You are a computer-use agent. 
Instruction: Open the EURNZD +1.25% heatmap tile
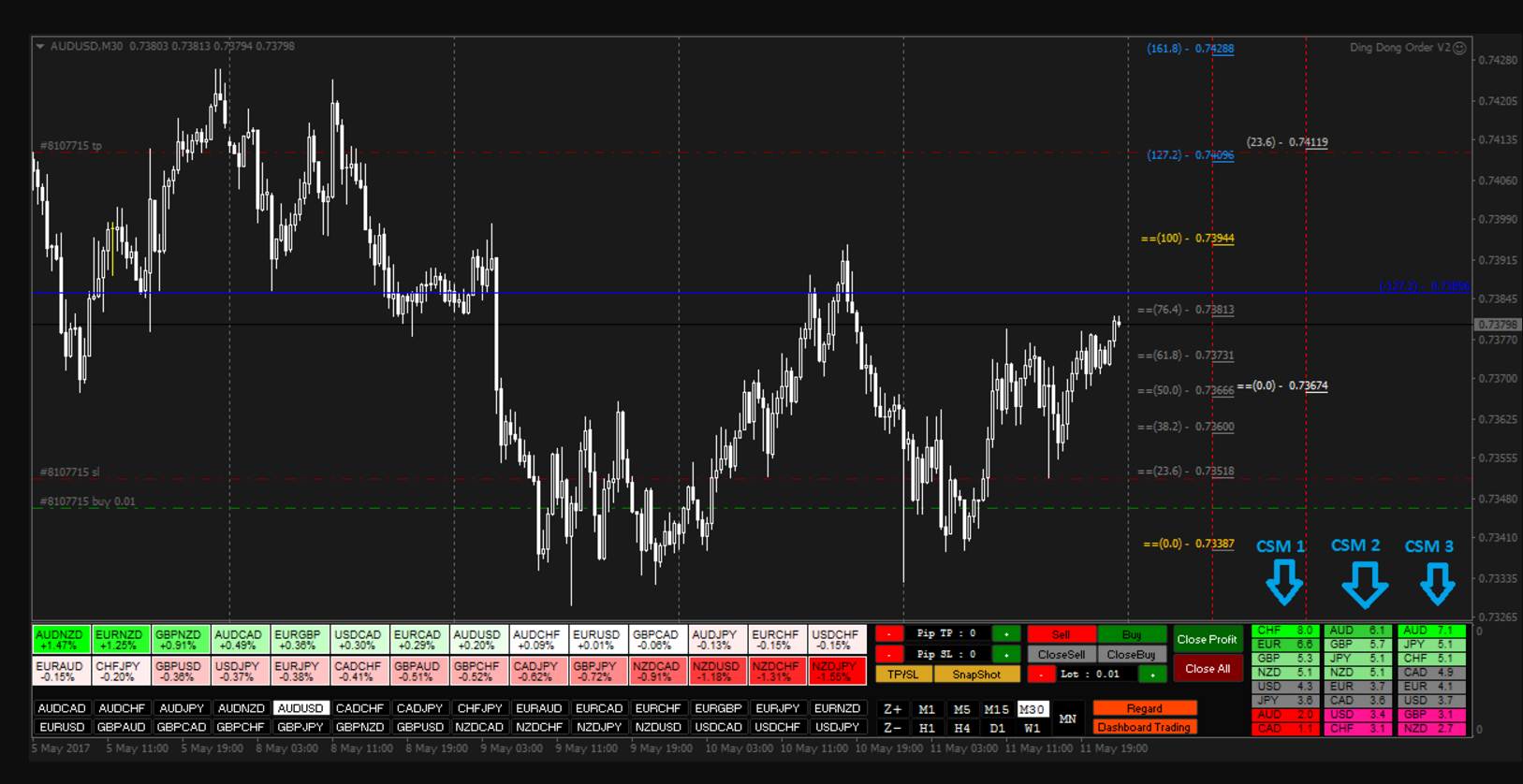121,640
